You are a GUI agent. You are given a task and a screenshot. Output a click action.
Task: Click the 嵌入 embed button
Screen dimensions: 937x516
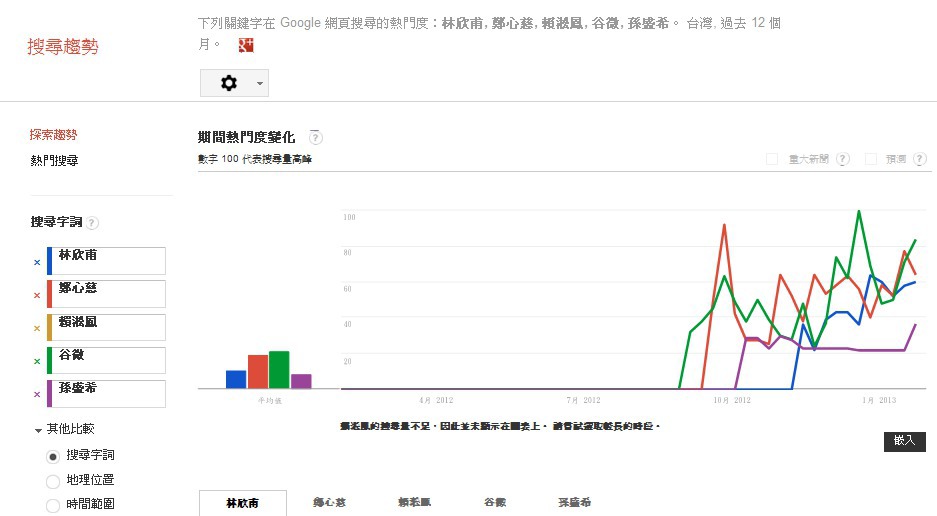click(x=905, y=441)
